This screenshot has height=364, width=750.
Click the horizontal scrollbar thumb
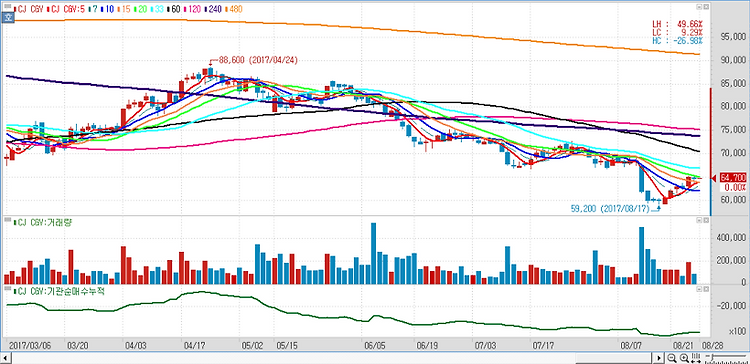point(614,358)
